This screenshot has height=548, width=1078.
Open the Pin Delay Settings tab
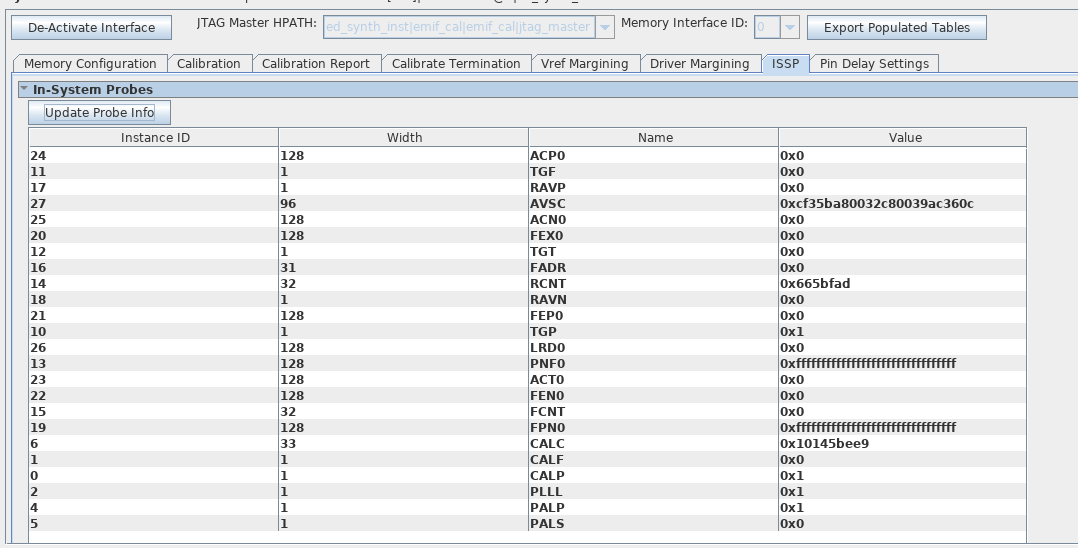tap(874, 64)
